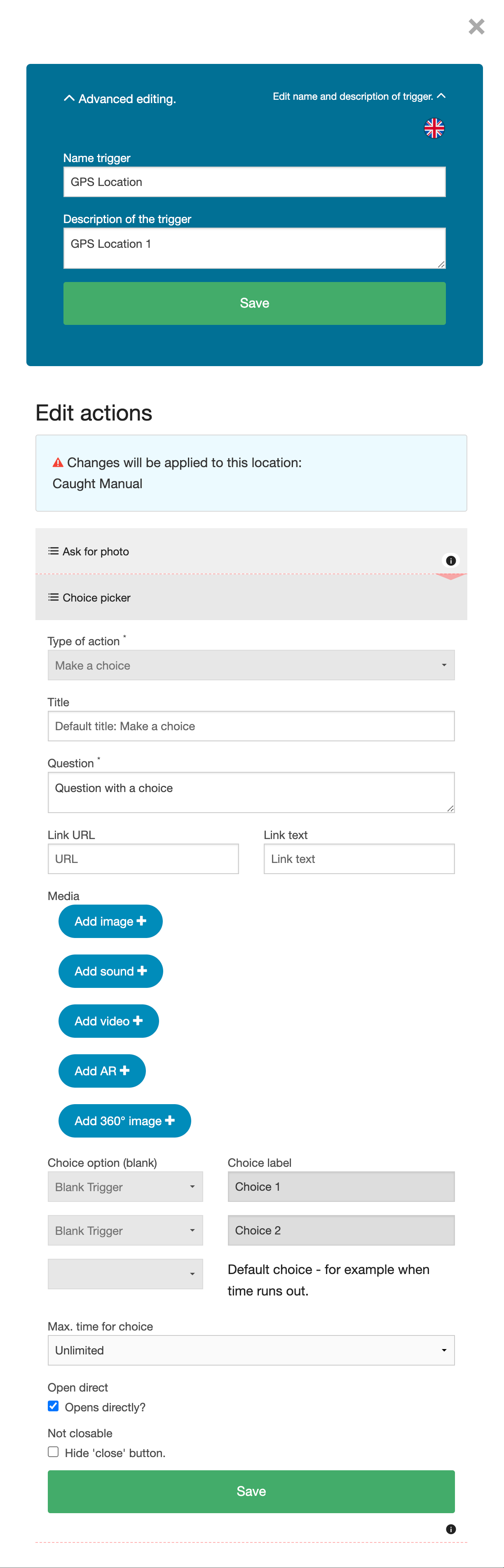504x1568 pixels.
Task: Enable the Hide 'close' button checkbox
Action: [54, 1452]
